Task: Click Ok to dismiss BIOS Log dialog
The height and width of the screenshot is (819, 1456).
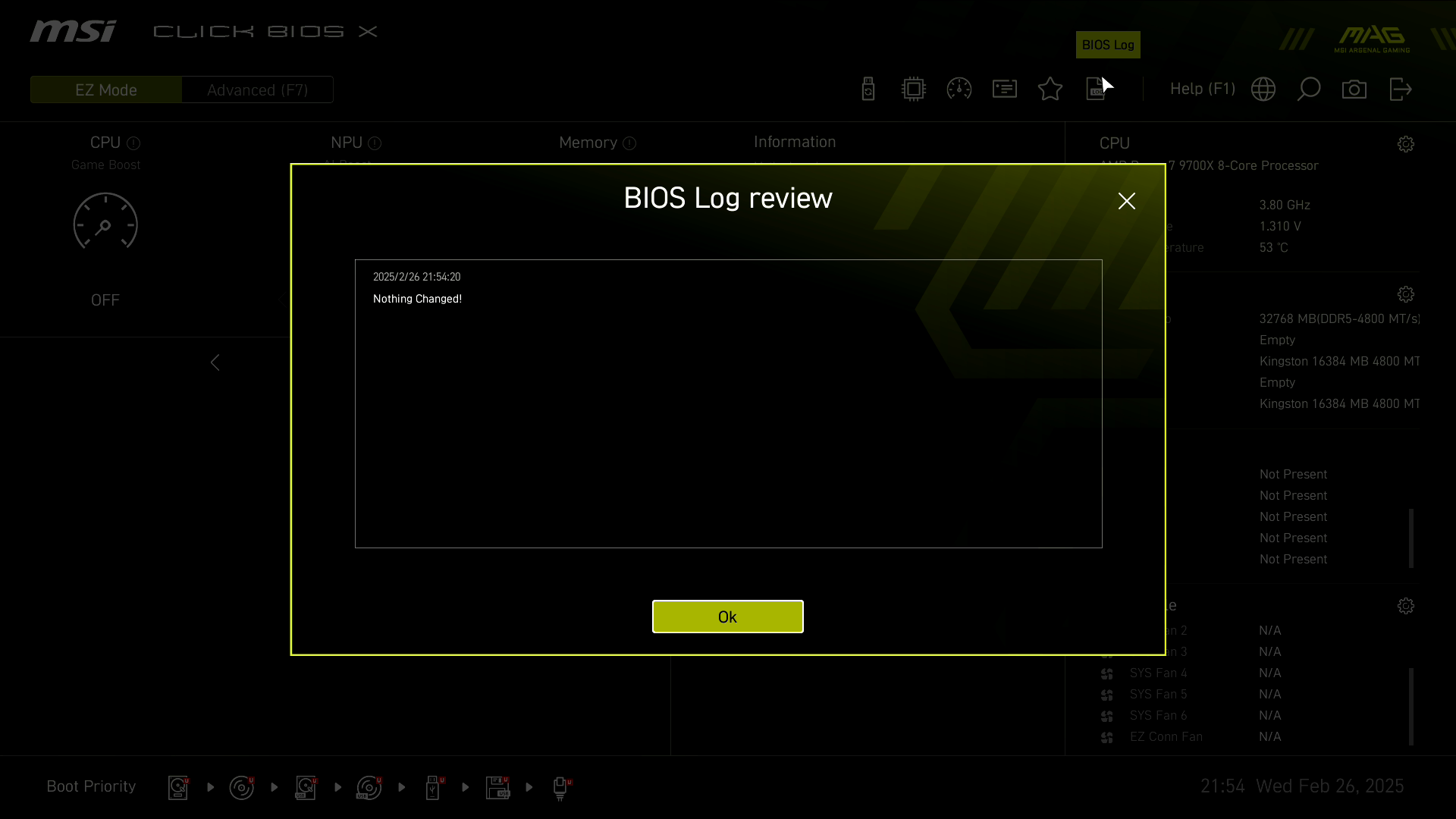Action: point(727,616)
